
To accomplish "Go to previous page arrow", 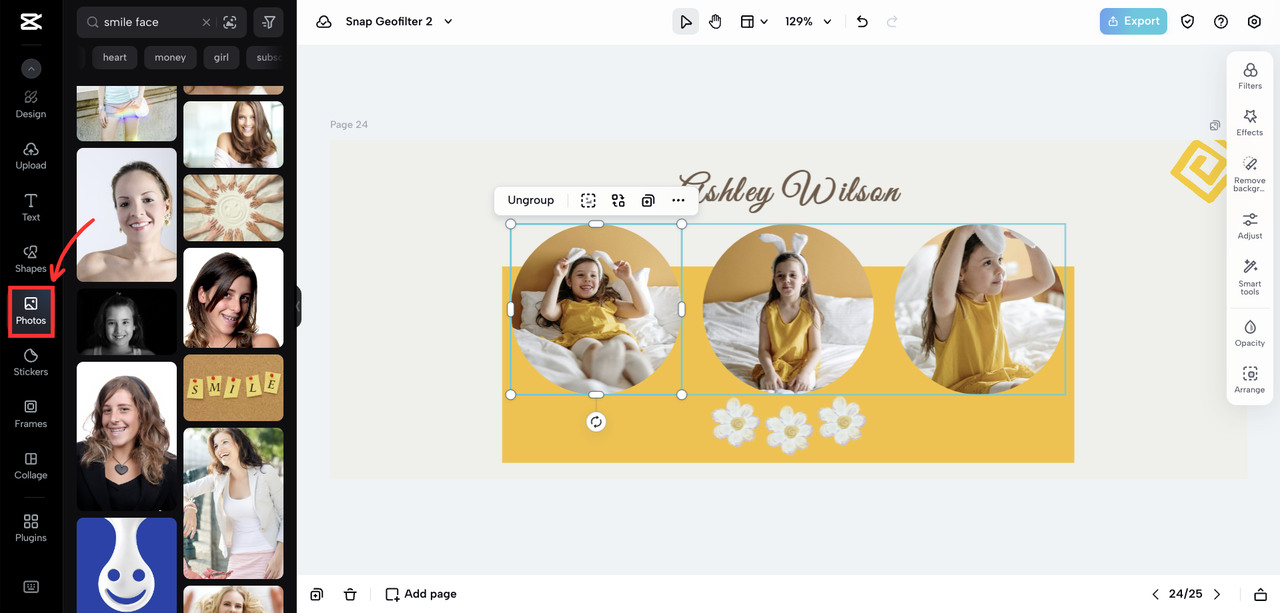I will pos(1156,594).
